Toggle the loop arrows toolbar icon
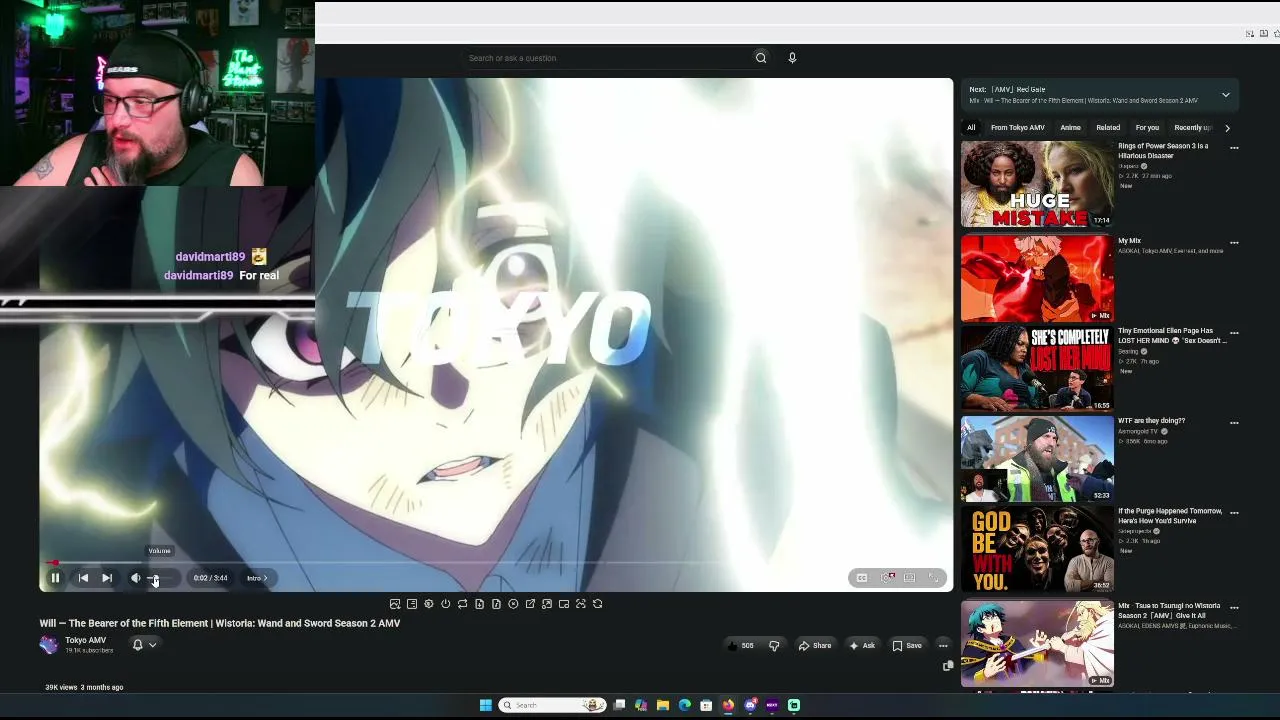 pyautogui.click(x=463, y=604)
